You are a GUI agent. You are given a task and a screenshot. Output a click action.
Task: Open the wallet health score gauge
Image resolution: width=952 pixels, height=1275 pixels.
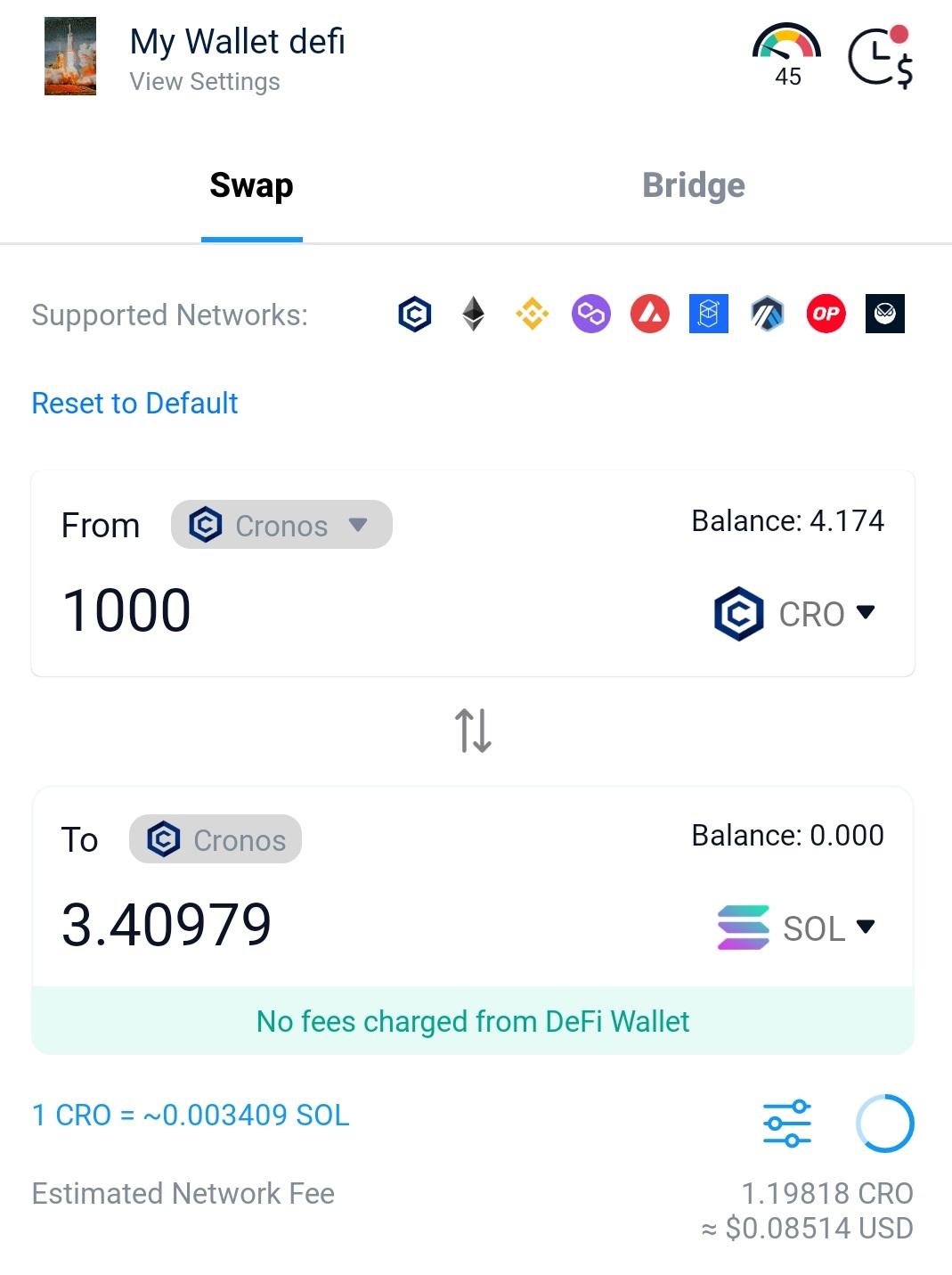click(x=786, y=55)
